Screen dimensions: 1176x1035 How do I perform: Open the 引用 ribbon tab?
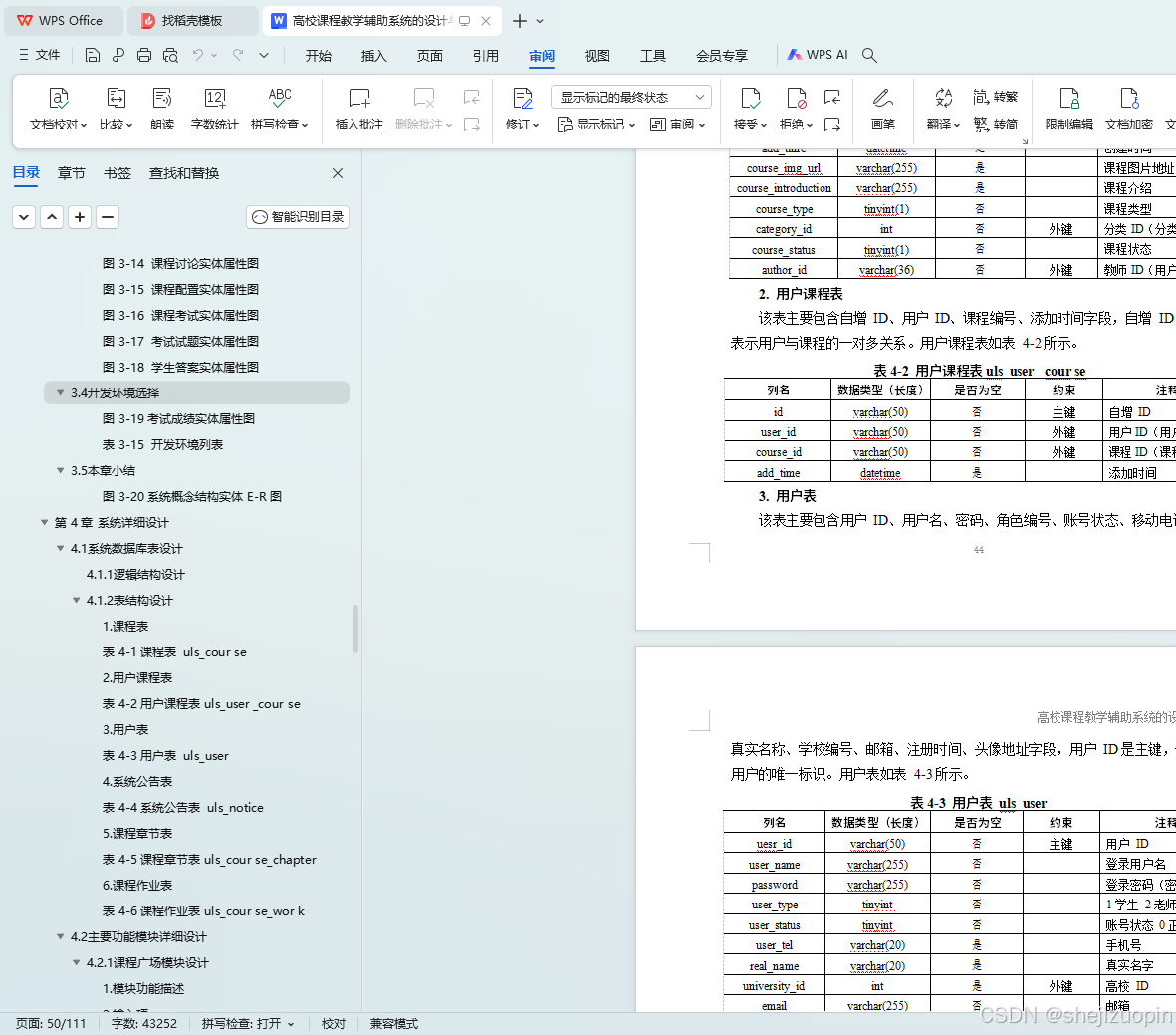click(485, 56)
